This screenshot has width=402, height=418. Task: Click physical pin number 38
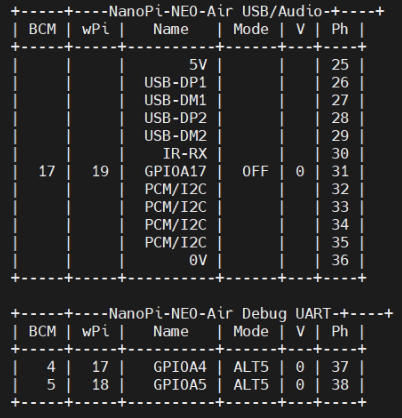click(340, 385)
